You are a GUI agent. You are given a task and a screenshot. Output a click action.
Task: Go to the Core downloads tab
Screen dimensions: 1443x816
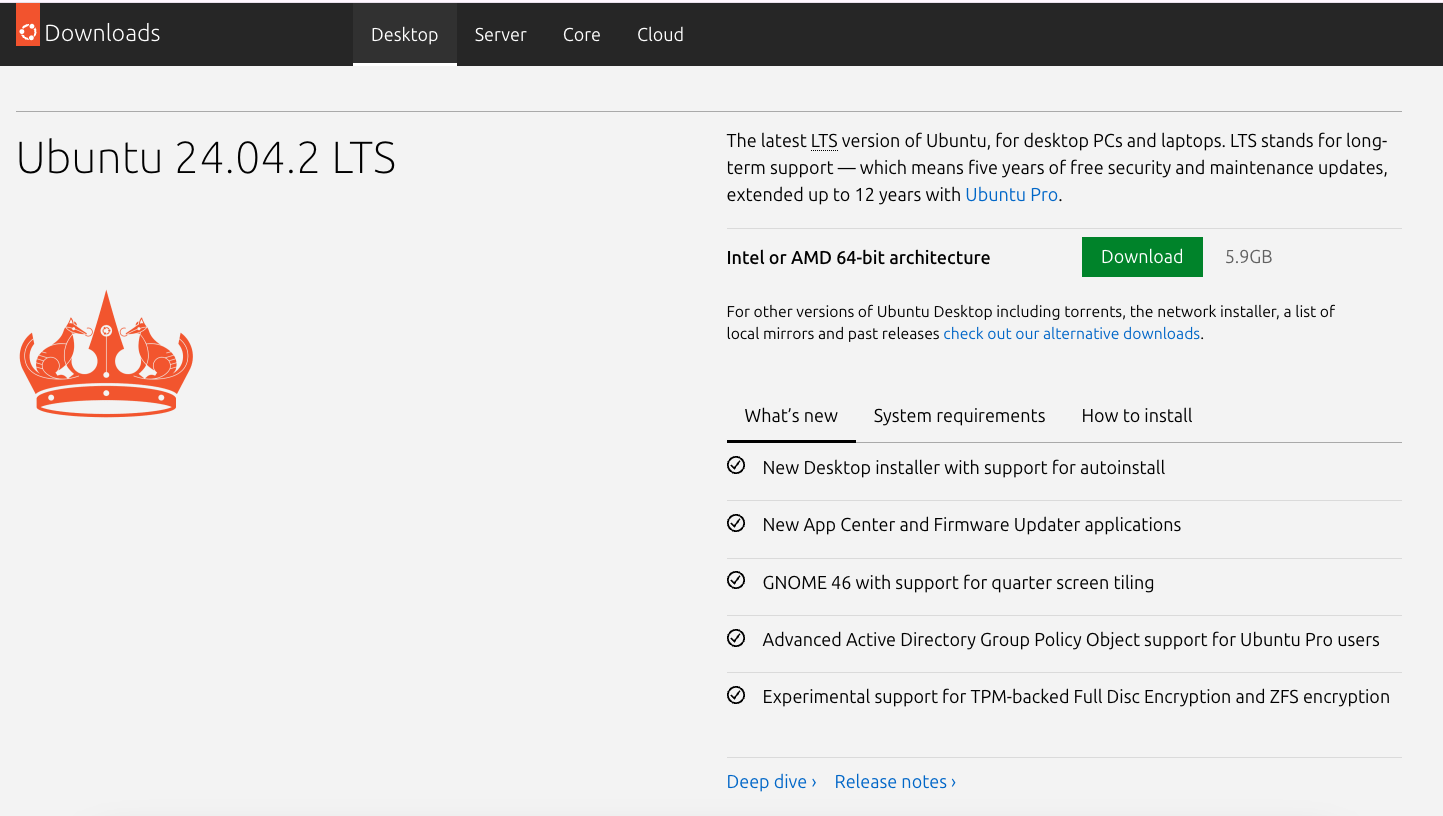pos(581,34)
